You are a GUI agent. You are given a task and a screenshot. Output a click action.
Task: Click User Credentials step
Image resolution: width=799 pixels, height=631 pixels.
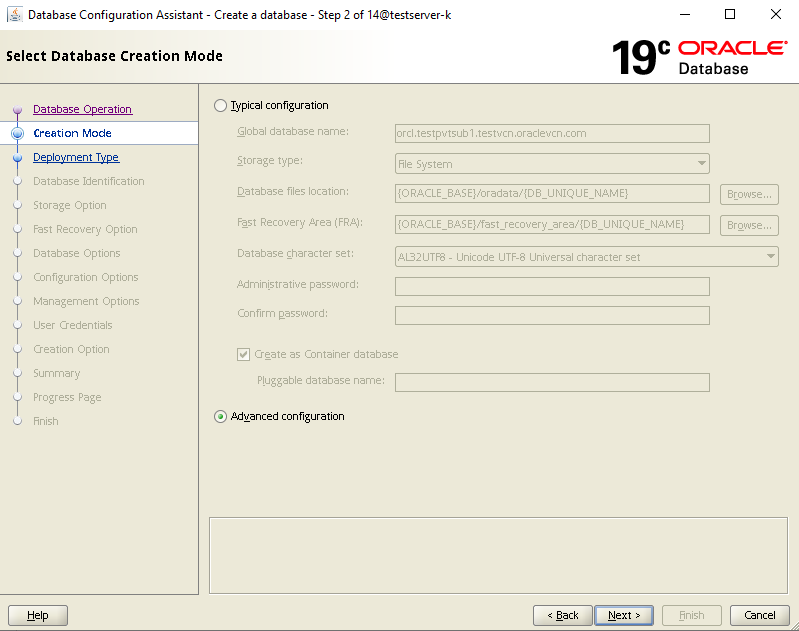72,325
